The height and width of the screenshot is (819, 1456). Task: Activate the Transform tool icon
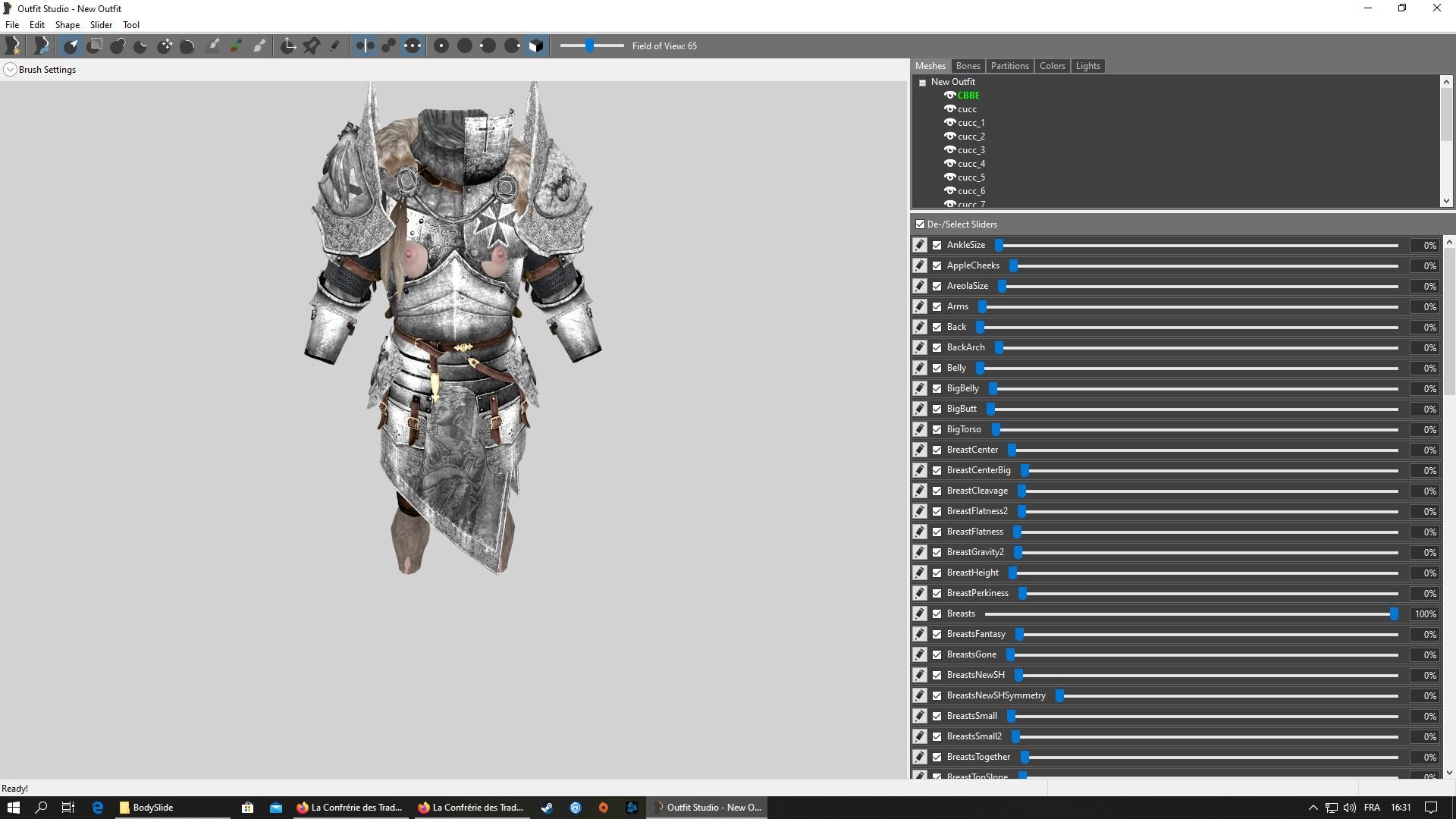point(288,46)
